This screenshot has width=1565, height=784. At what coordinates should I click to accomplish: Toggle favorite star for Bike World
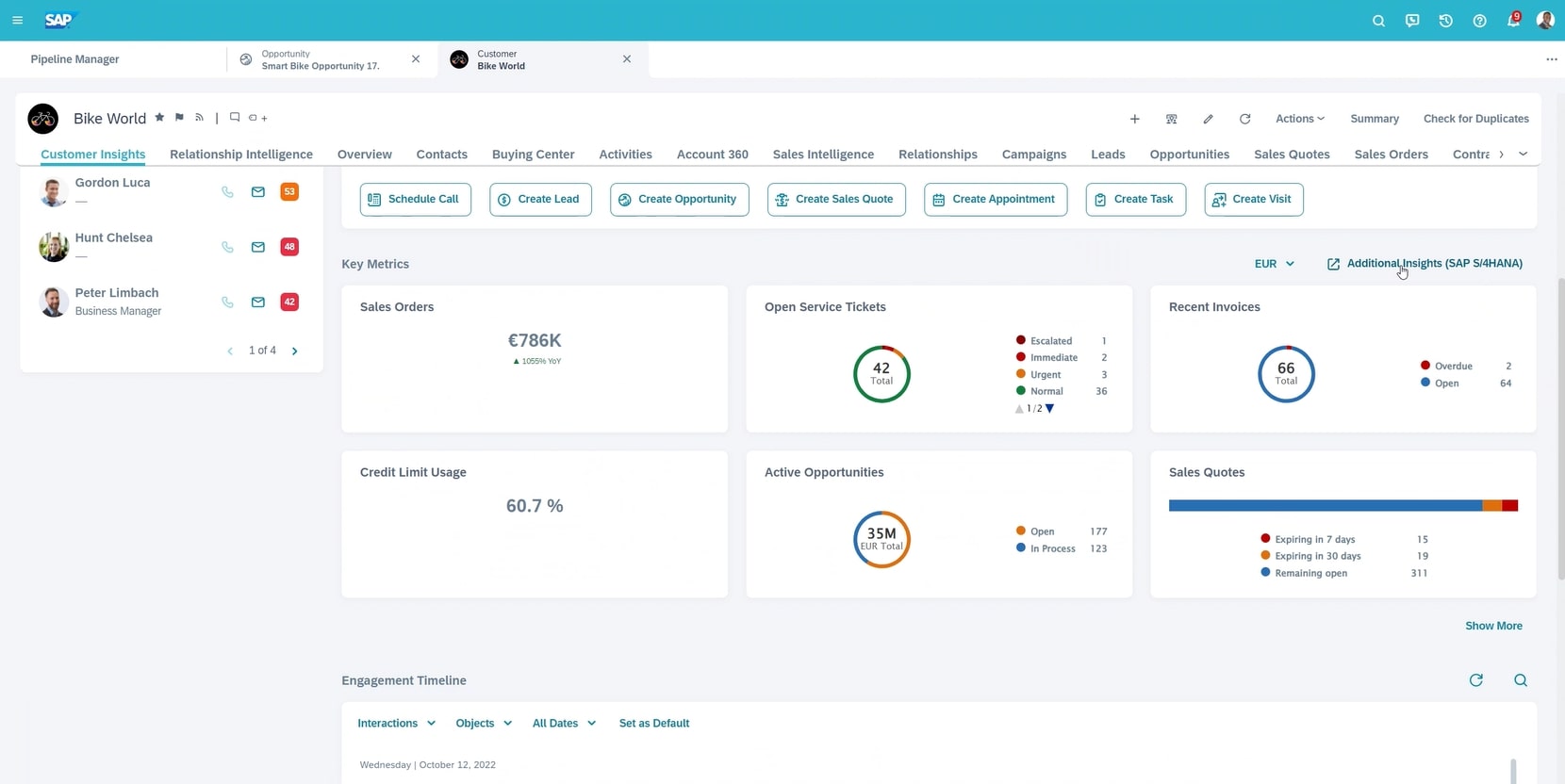(159, 118)
